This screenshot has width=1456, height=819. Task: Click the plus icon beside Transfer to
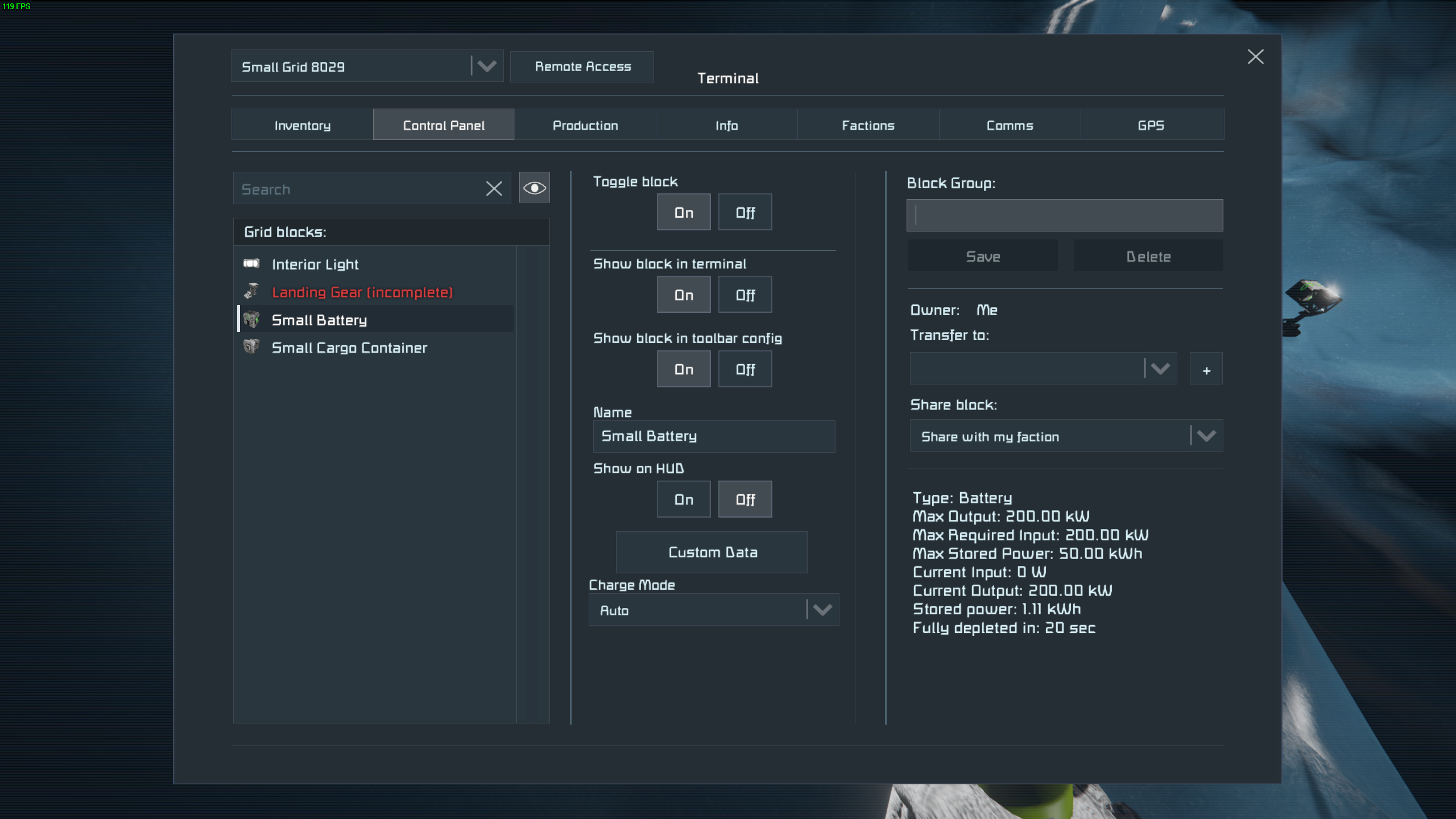1206,370
